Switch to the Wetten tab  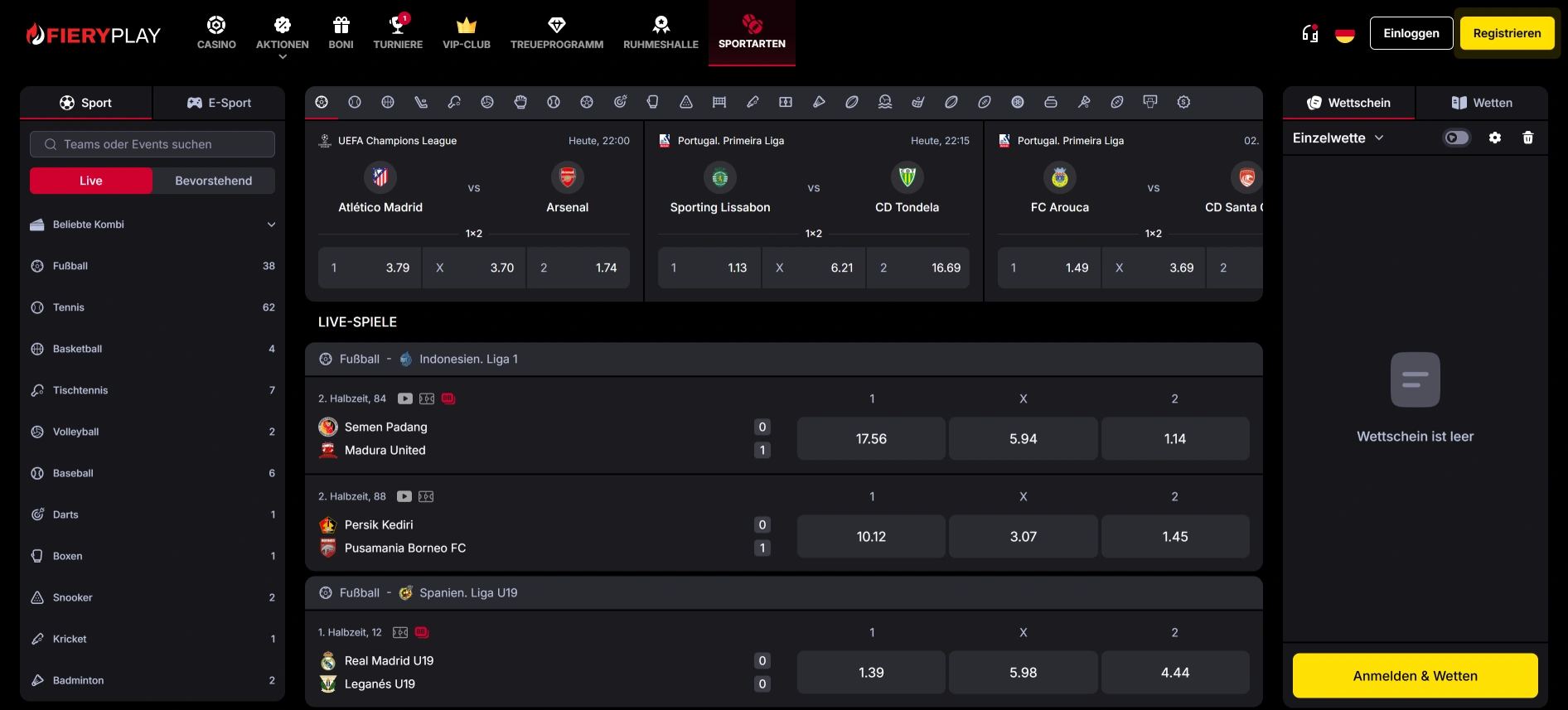pos(1482,103)
